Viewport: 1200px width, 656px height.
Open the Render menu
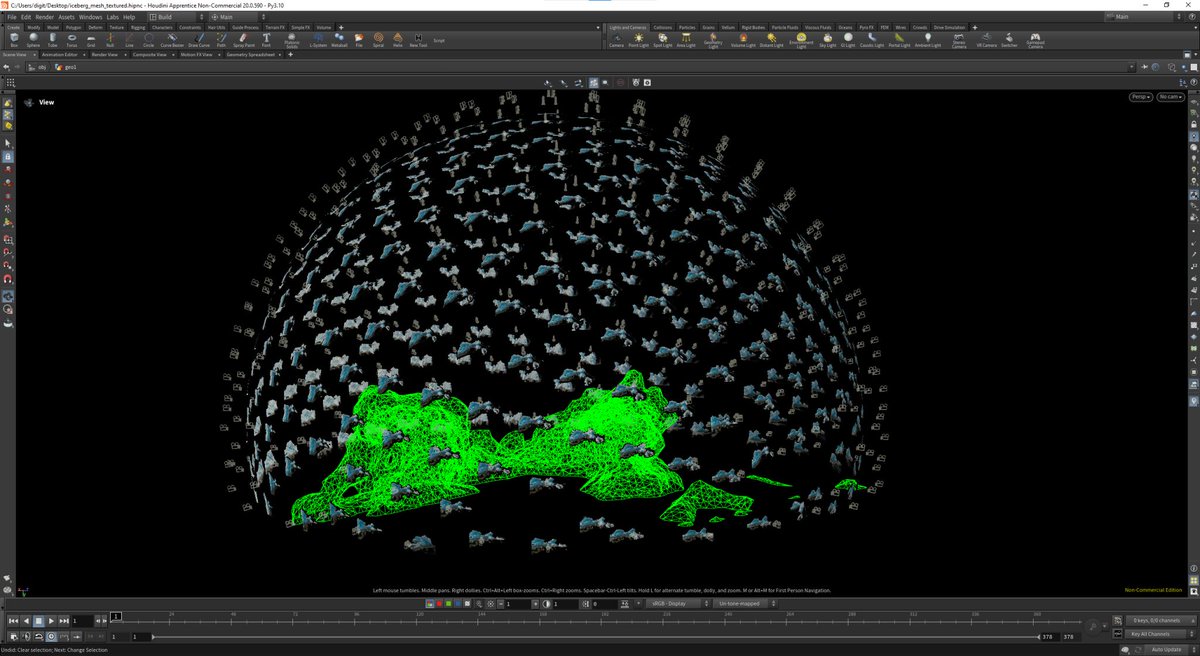pos(44,17)
